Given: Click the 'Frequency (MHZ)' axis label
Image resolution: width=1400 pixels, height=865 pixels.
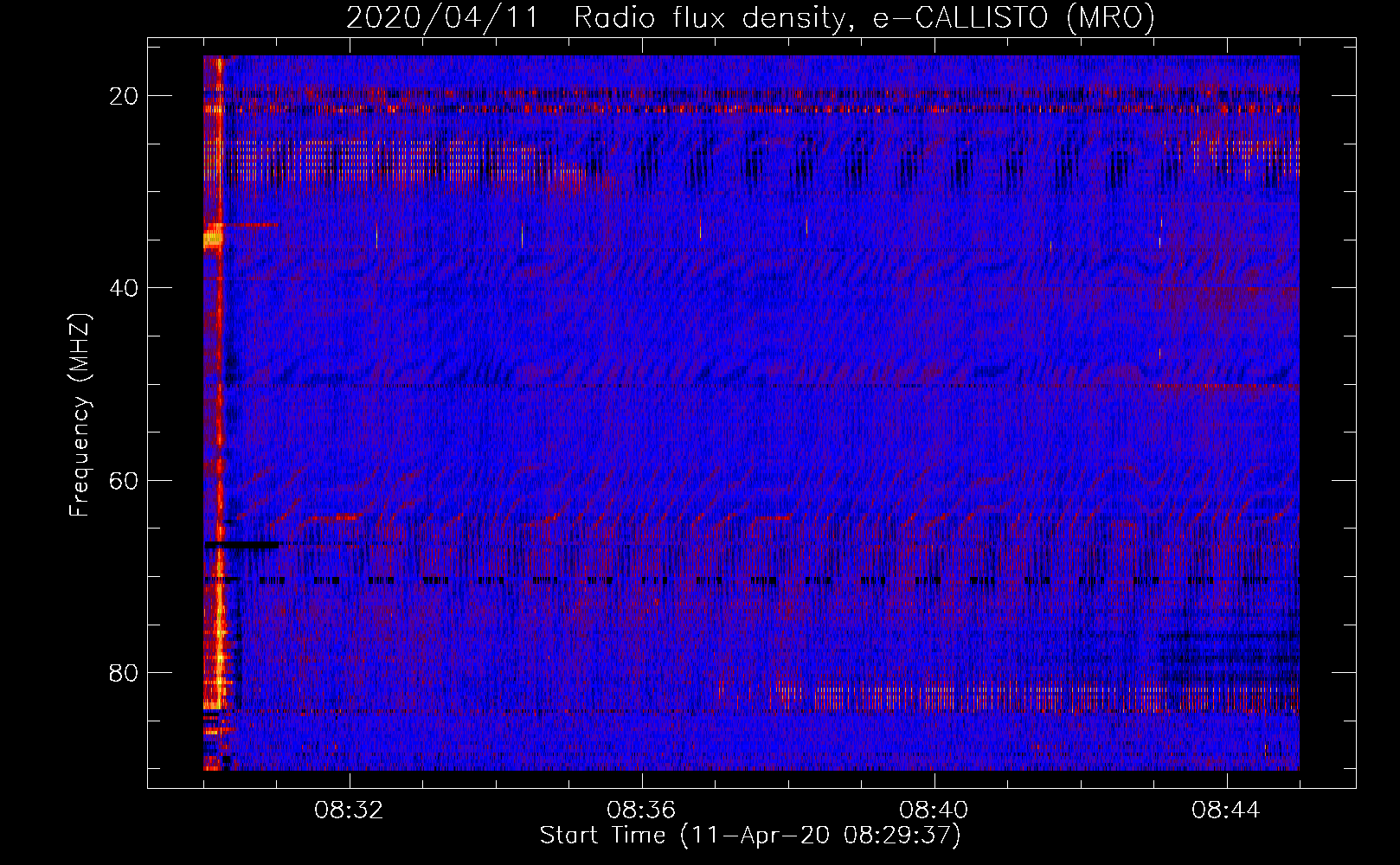Looking at the screenshot, I should 80,415.
